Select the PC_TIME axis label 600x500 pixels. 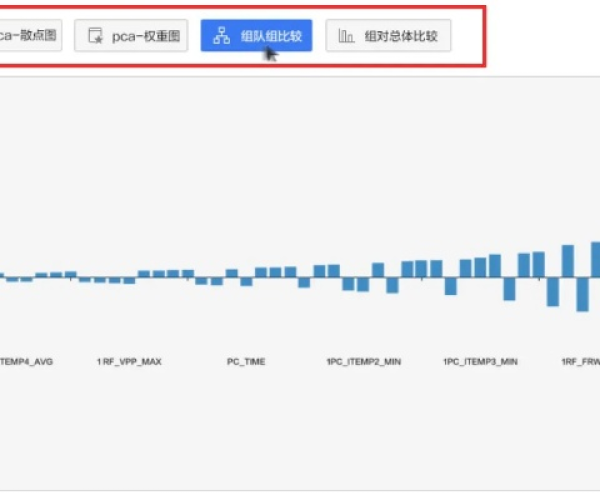[246, 361]
